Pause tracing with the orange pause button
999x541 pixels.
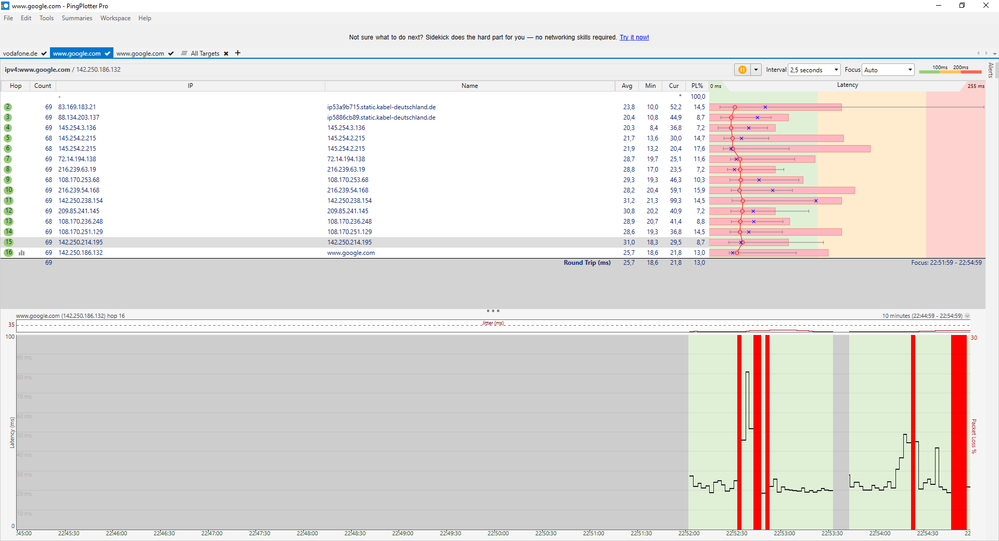tap(742, 69)
